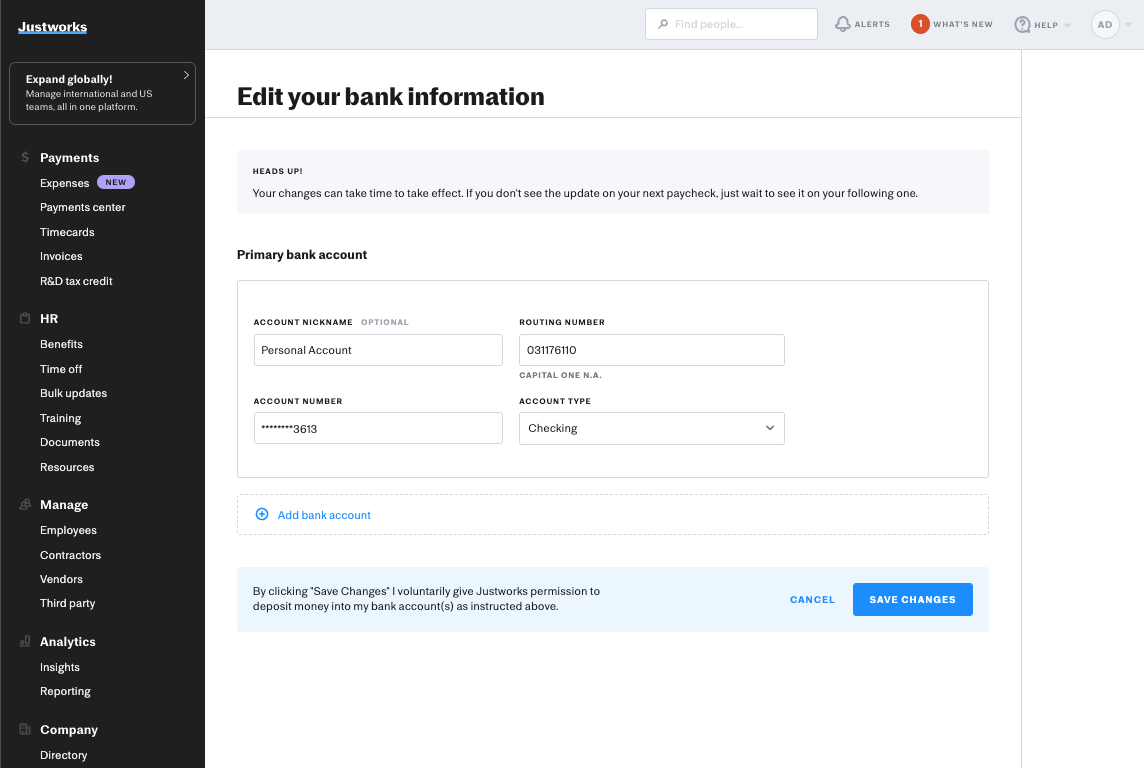Open the What's New notification badge
Viewport: 1144px width, 768px height.
[x=920, y=24]
